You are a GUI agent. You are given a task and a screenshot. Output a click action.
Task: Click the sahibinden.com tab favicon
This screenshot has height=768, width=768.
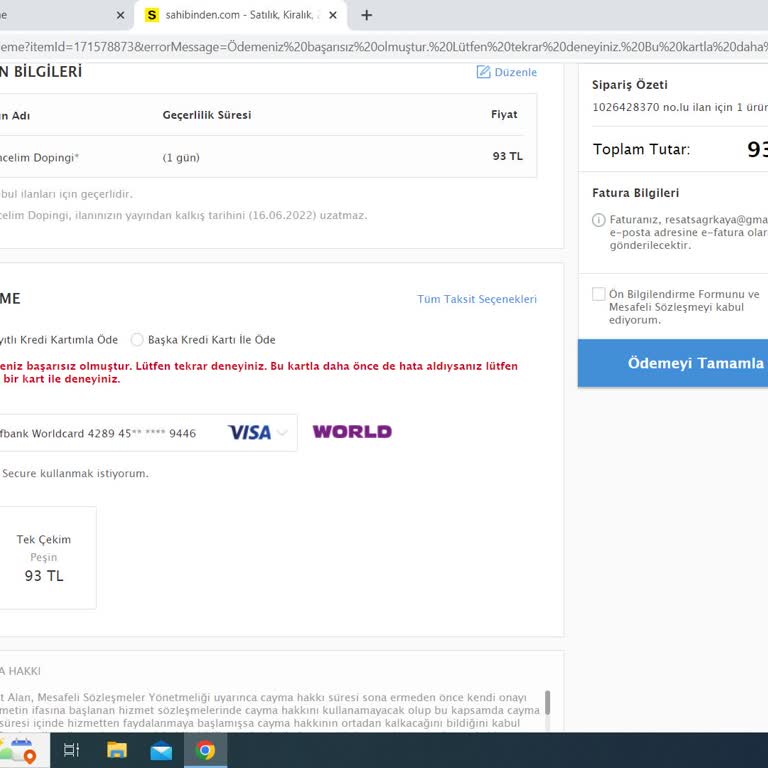(x=152, y=15)
